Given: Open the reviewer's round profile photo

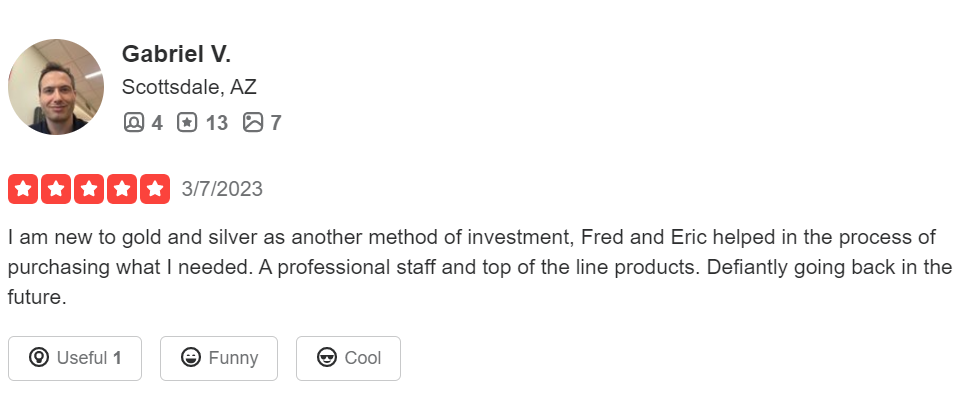Looking at the screenshot, I should click(x=56, y=87).
